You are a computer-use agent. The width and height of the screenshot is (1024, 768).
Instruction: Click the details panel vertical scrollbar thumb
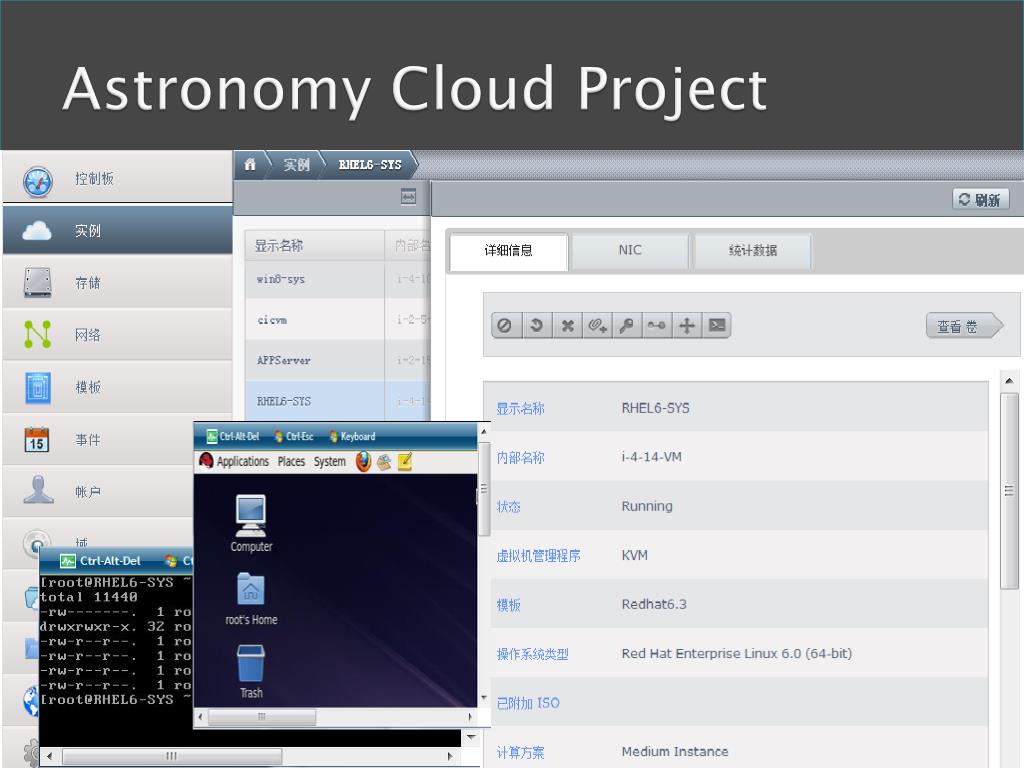point(1009,490)
